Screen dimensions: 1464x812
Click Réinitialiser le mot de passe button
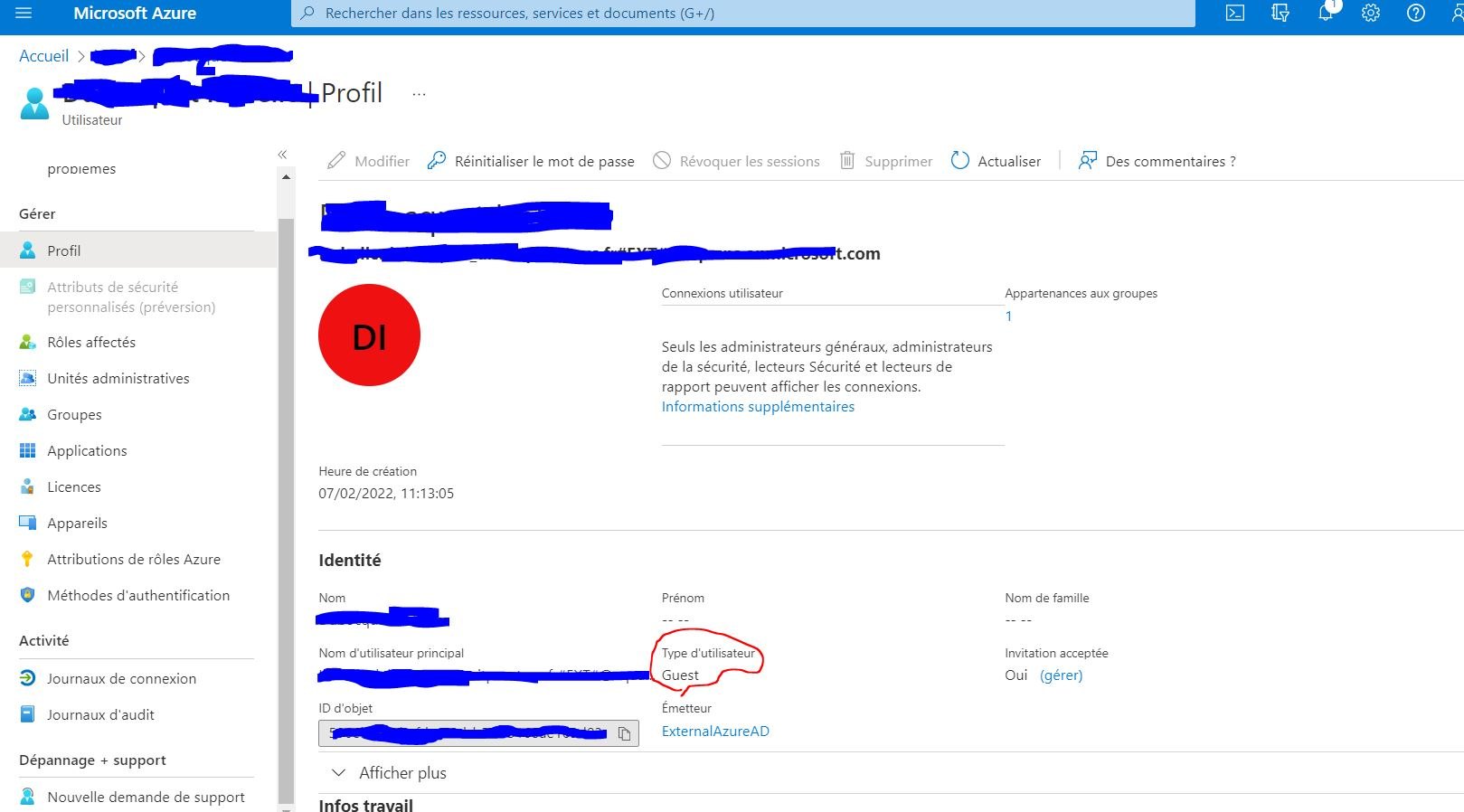tap(531, 161)
